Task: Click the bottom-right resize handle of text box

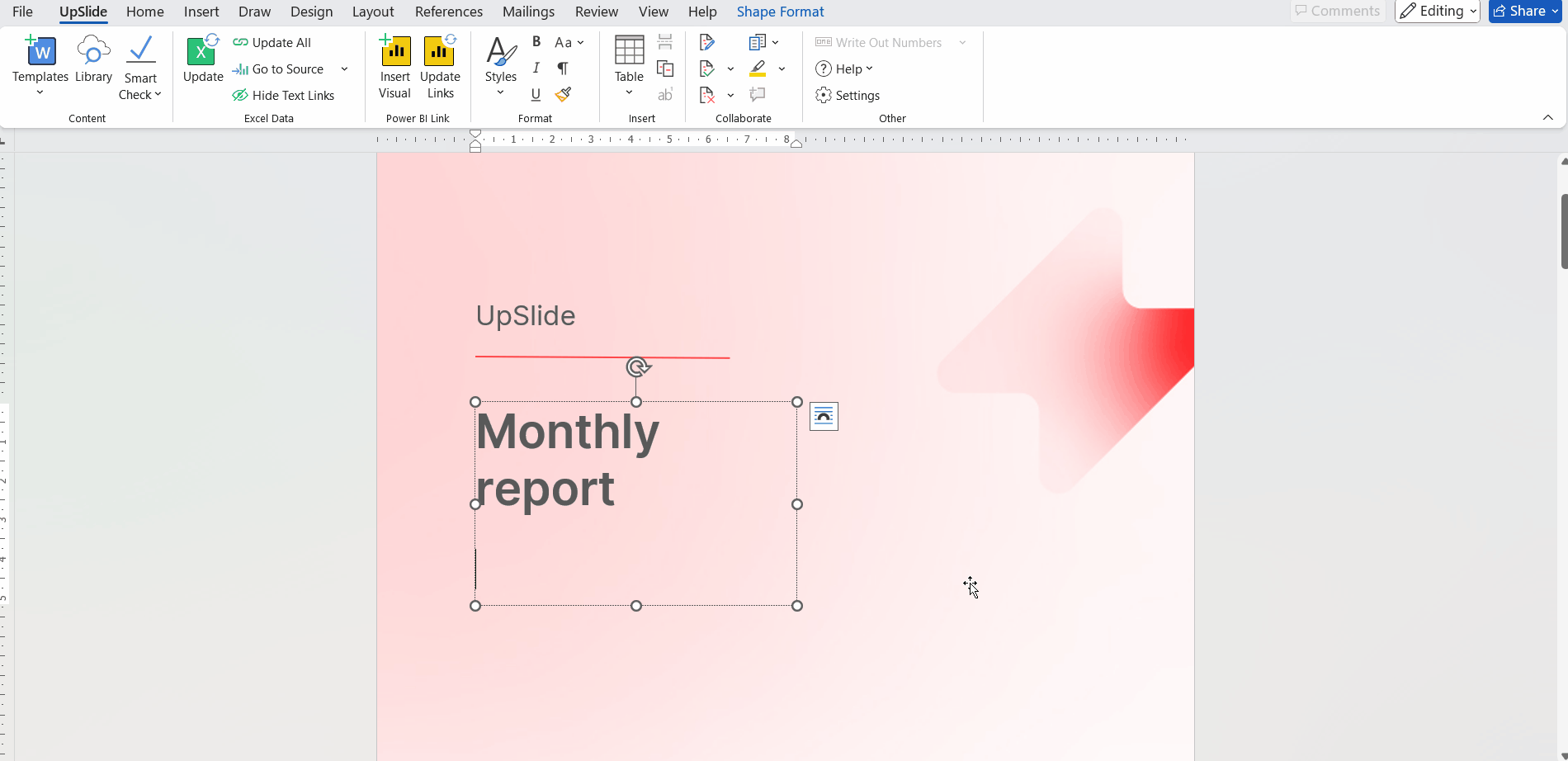Action: point(797,606)
